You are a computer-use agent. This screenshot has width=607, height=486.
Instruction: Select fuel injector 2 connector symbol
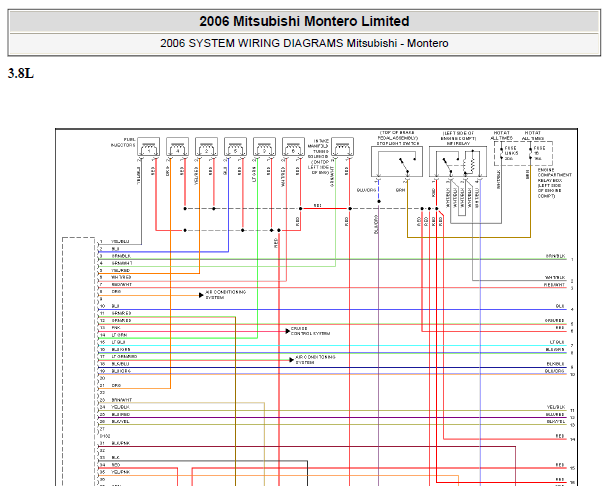coord(206,147)
